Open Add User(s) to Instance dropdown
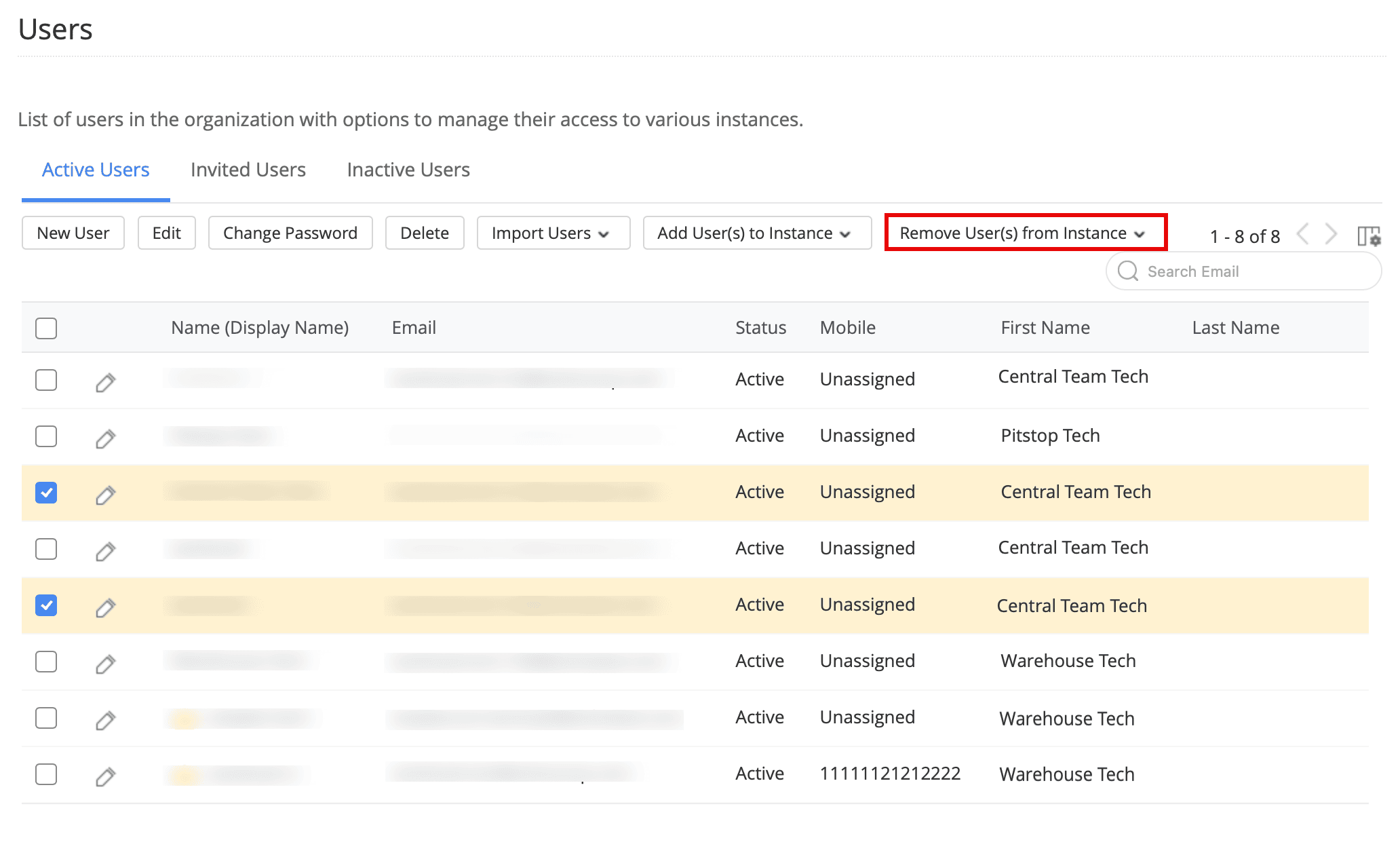Image resolution: width=1400 pixels, height=855 pixels. [756, 233]
